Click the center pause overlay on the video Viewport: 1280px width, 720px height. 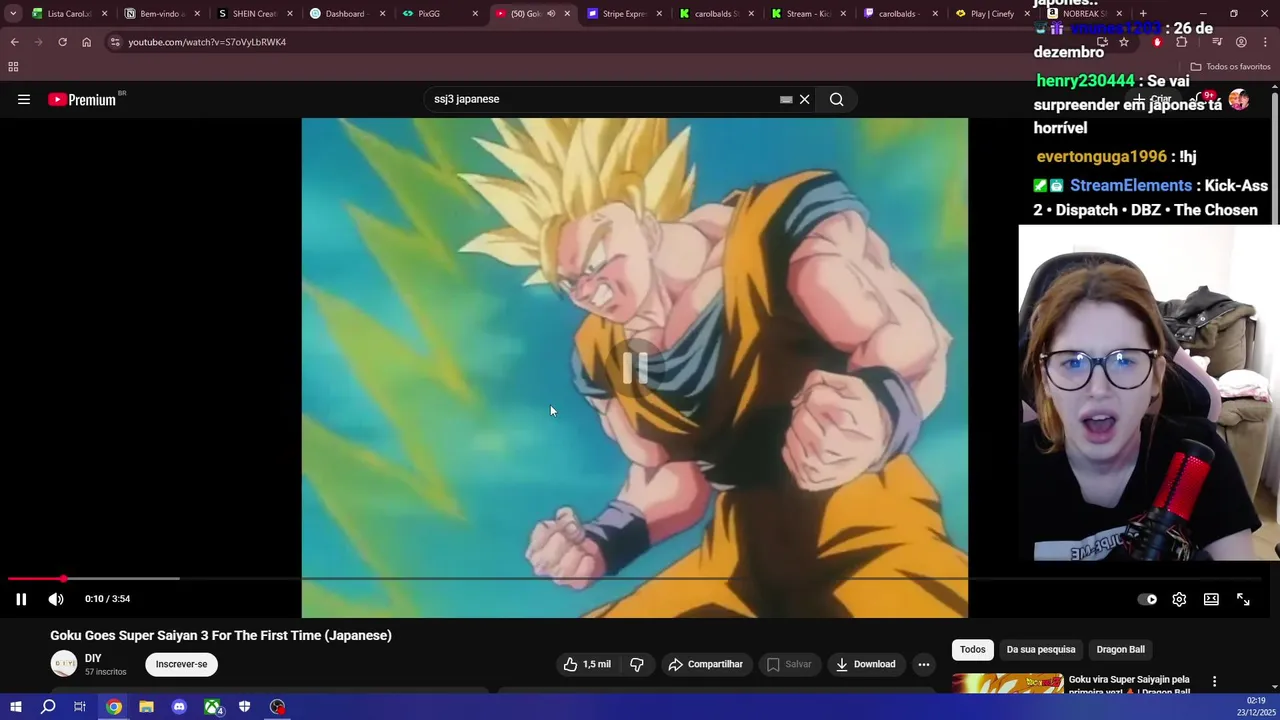(635, 368)
